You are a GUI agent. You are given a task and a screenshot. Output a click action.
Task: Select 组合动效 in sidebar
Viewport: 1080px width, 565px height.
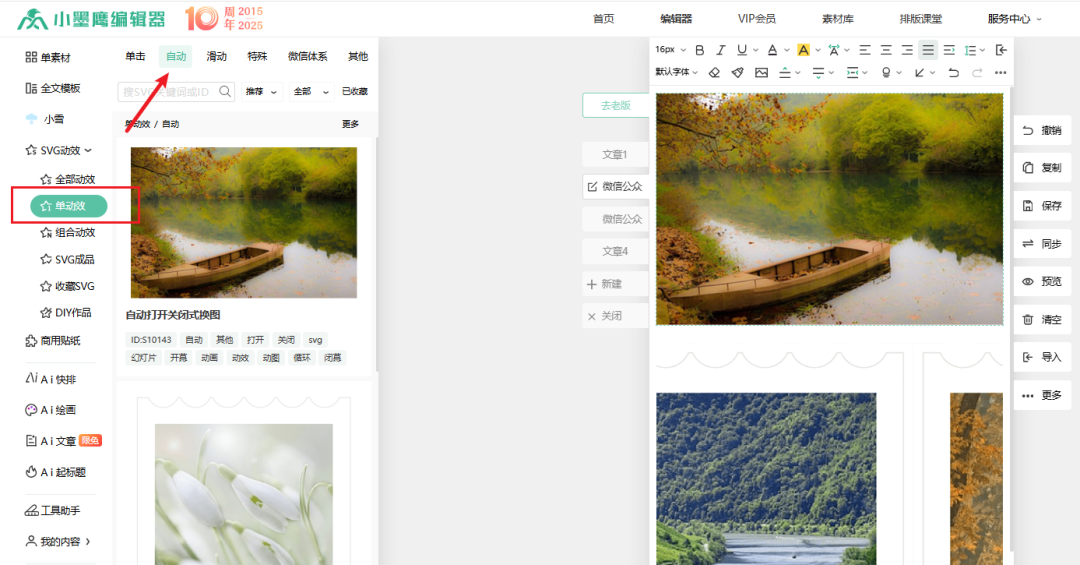point(68,232)
